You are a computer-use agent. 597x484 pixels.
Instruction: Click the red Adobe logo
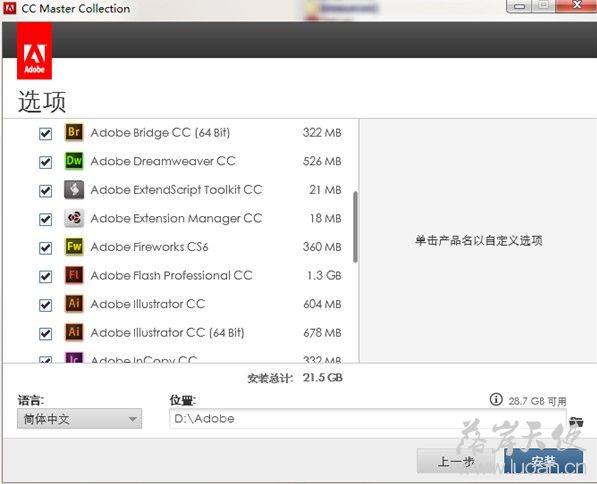34,51
